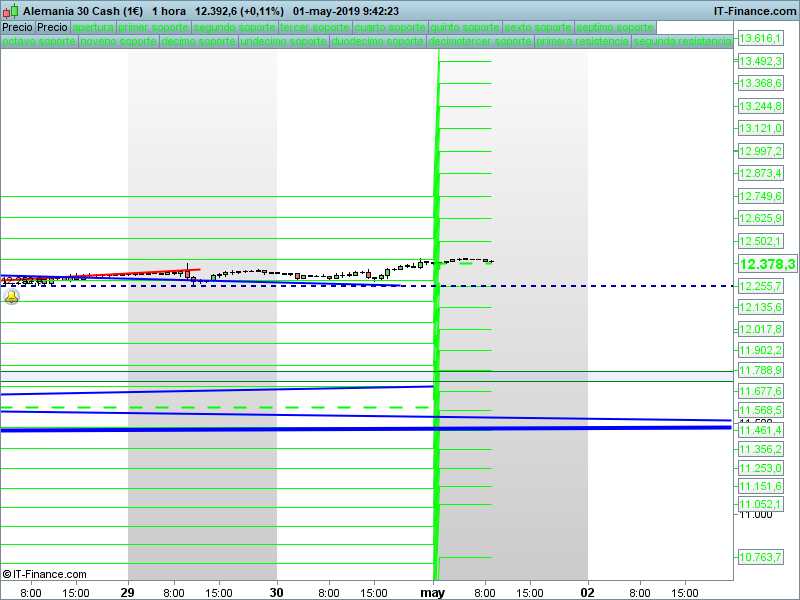
Task: Click the alert bell icon on the chart
Action: click(x=12, y=297)
